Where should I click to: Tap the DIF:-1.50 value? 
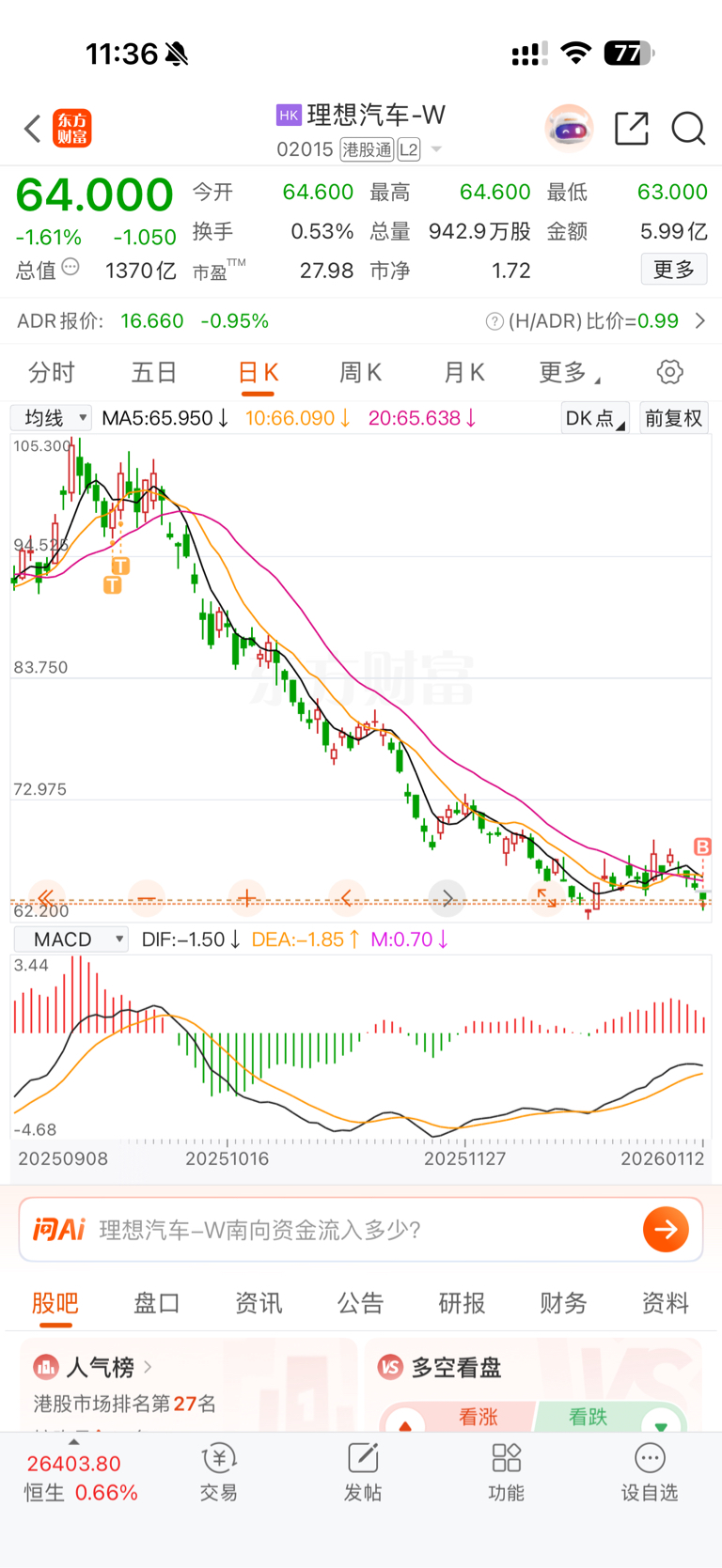[x=191, y=939]
